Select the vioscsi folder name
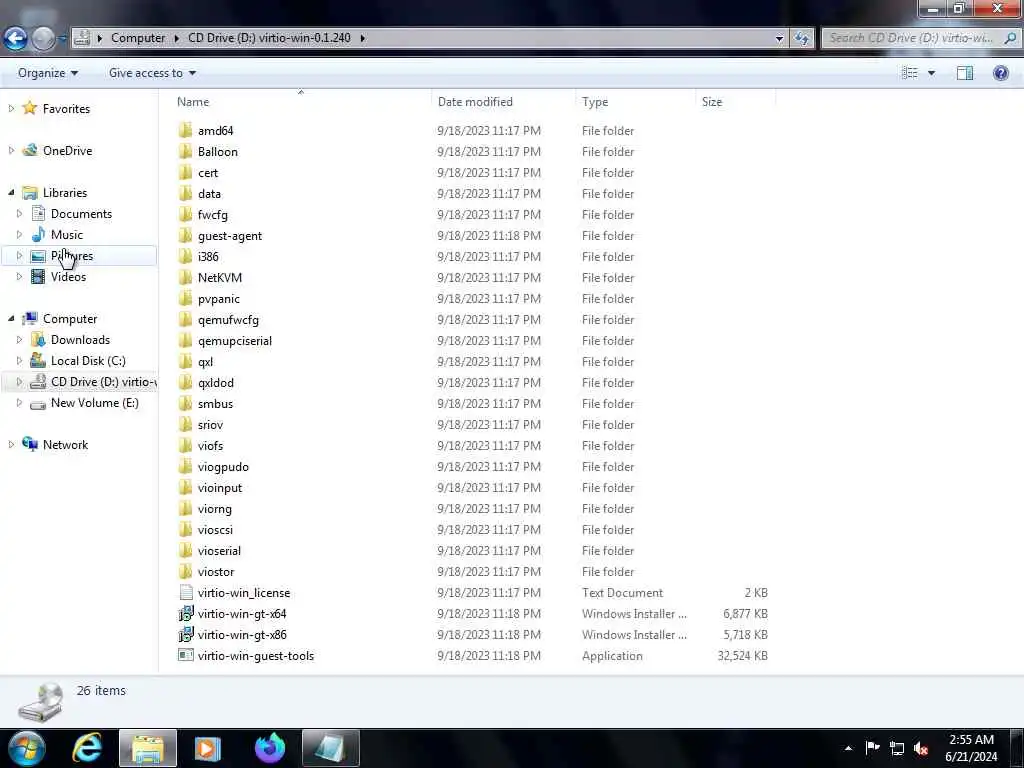Viewport: 1024px width, 768px height. point(215,530)
